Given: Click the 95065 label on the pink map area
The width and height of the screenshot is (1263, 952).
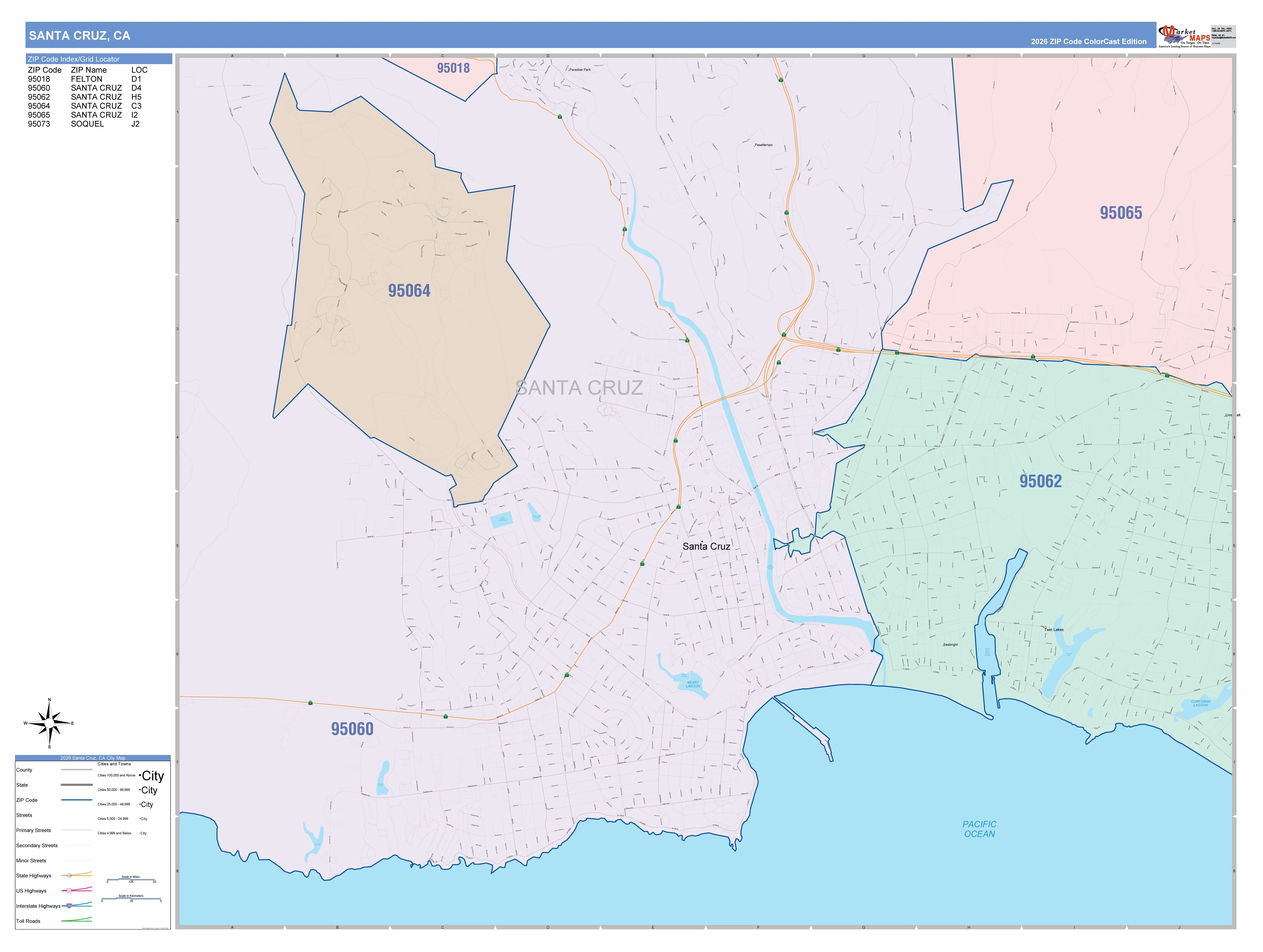Looking at the screenshot, I should 1121,213.
